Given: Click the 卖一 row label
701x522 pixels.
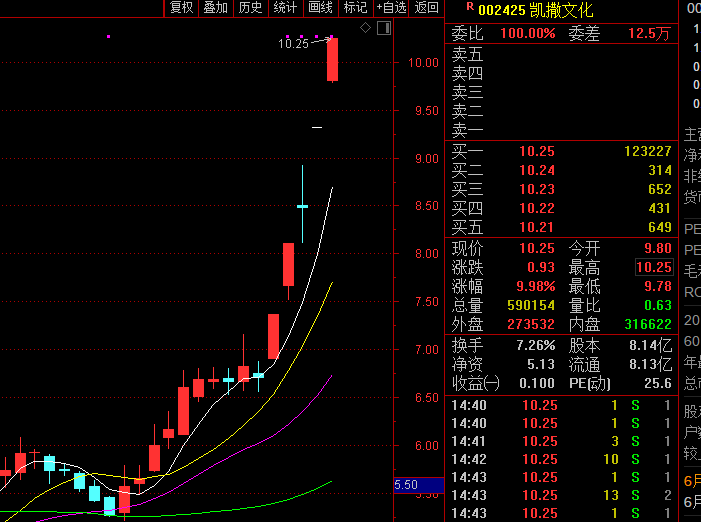Looking at the screenshot, I should pos(467,130).
